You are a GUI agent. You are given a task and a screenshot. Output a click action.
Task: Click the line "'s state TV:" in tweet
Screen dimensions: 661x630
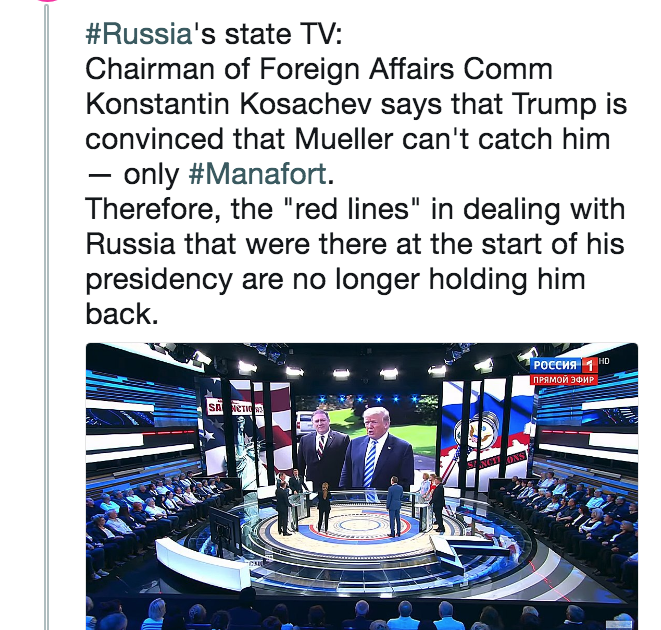tap(267, 34)
